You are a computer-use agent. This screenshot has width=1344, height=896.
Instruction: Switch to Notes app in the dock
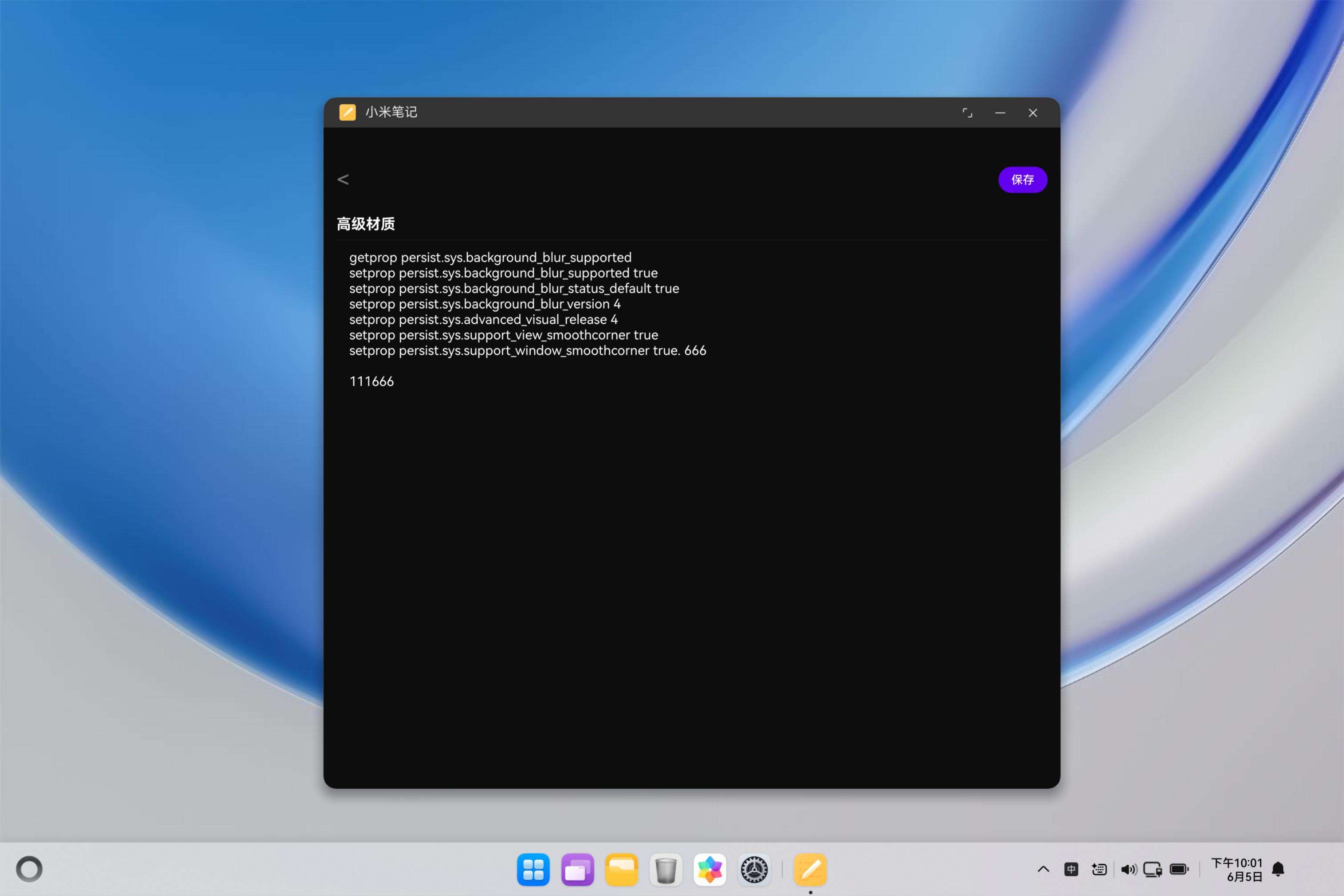(x=810, y=869)
